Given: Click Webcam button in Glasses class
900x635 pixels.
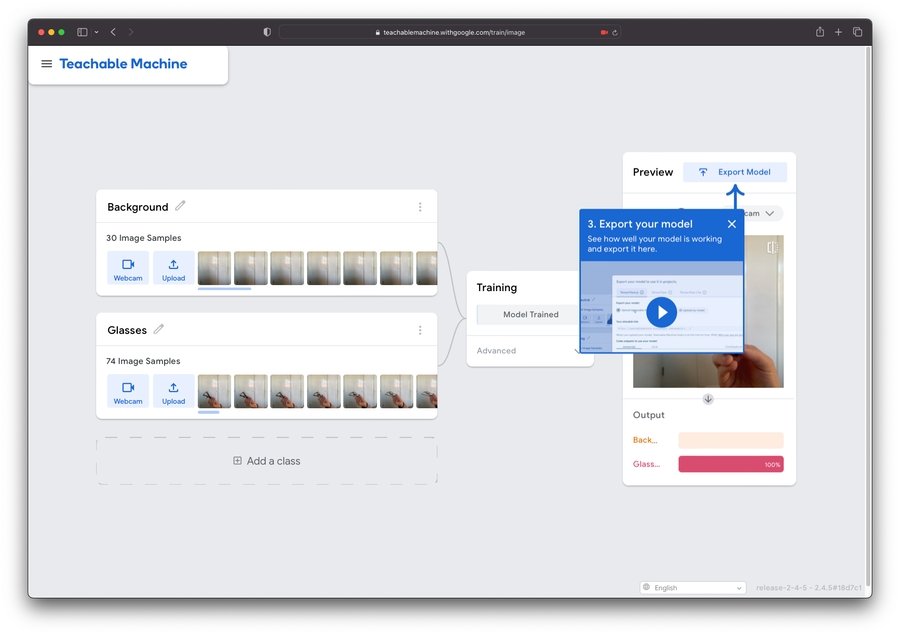Looking at the screenshot, I should pos(128,391).
